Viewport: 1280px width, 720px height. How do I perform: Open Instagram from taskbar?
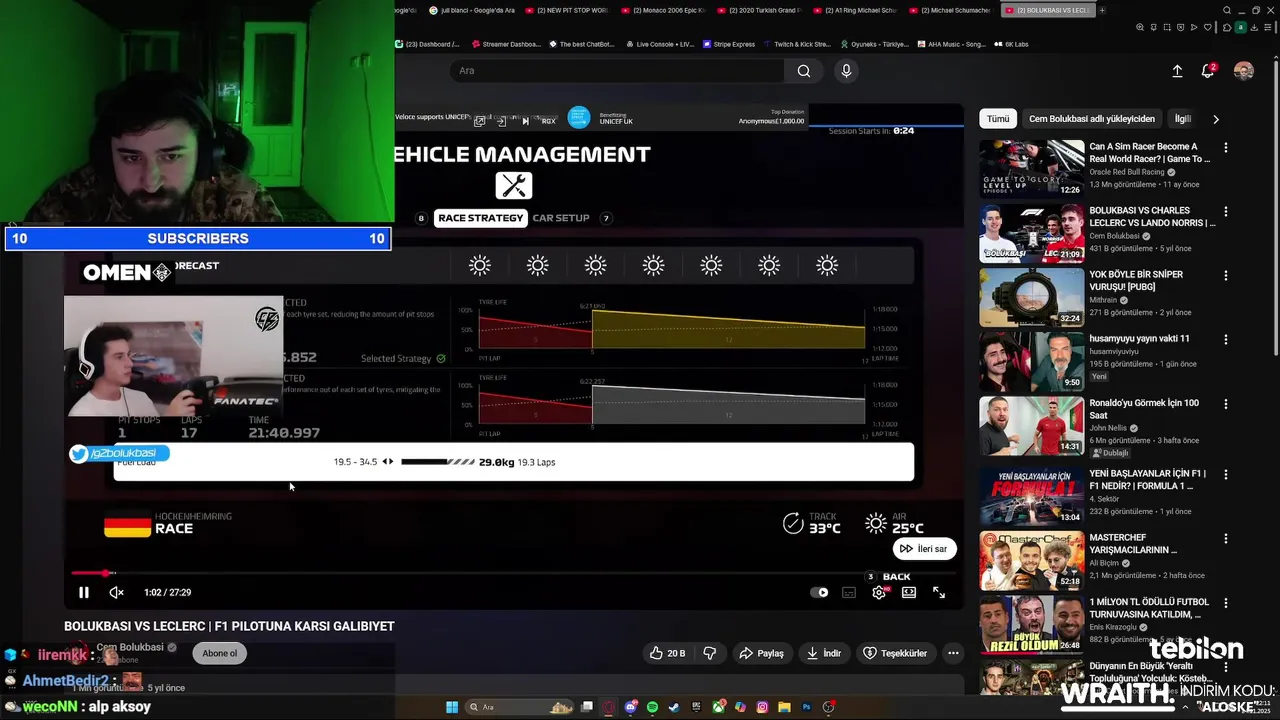[762, 707]
